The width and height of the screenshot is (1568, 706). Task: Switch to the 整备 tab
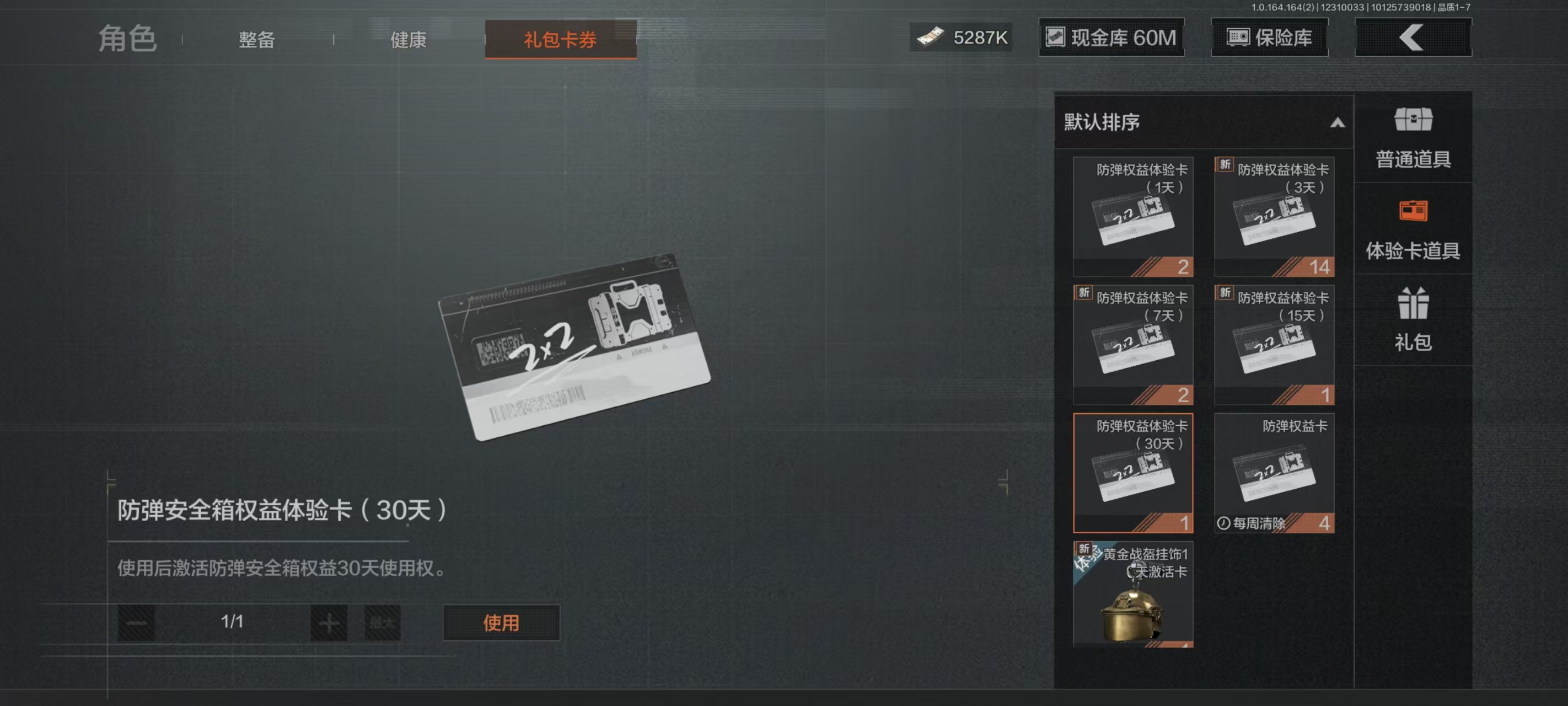pyautogui.click(x=257, y=40)
